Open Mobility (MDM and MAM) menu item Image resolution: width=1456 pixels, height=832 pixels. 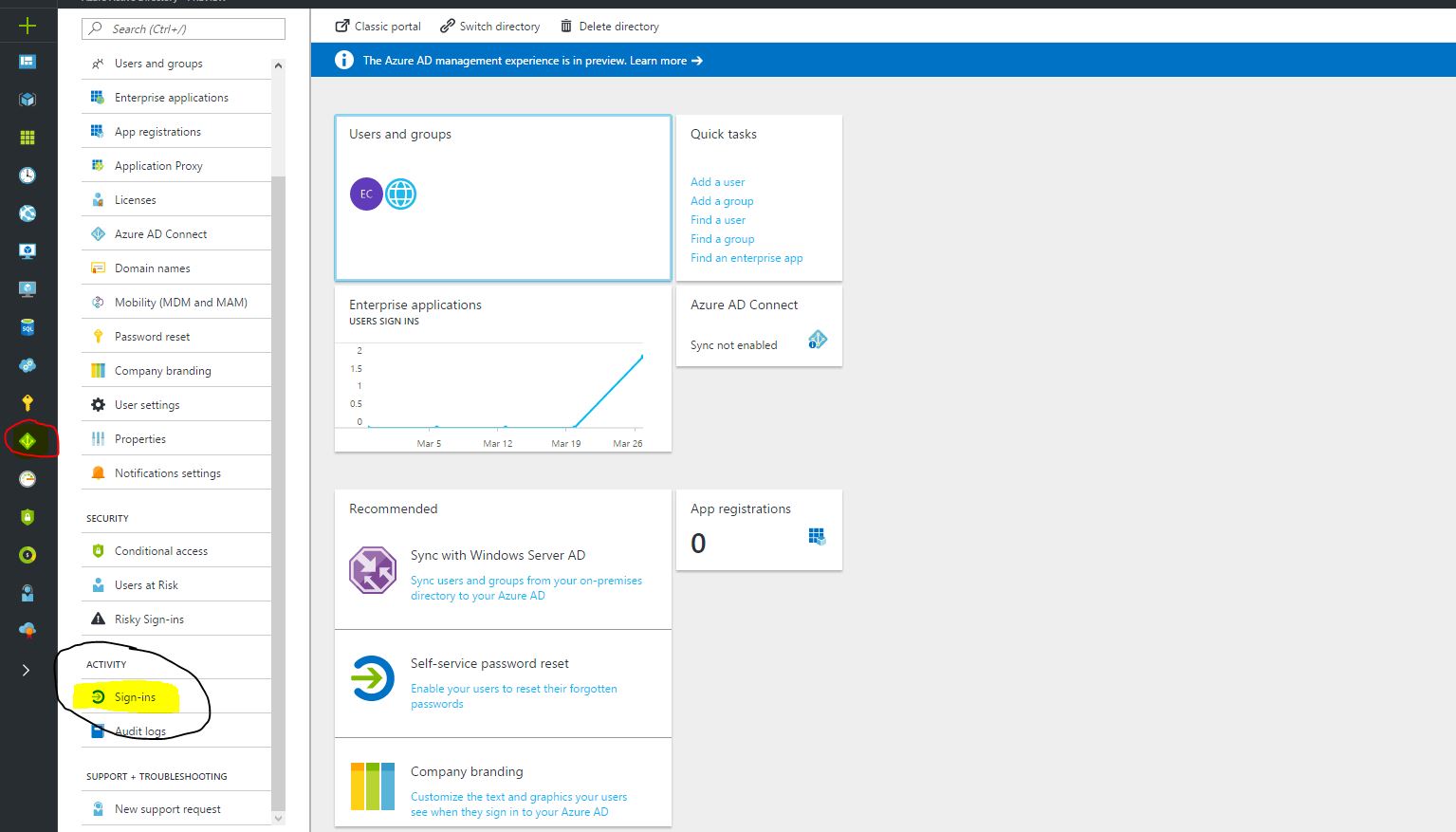pos(176,303)
